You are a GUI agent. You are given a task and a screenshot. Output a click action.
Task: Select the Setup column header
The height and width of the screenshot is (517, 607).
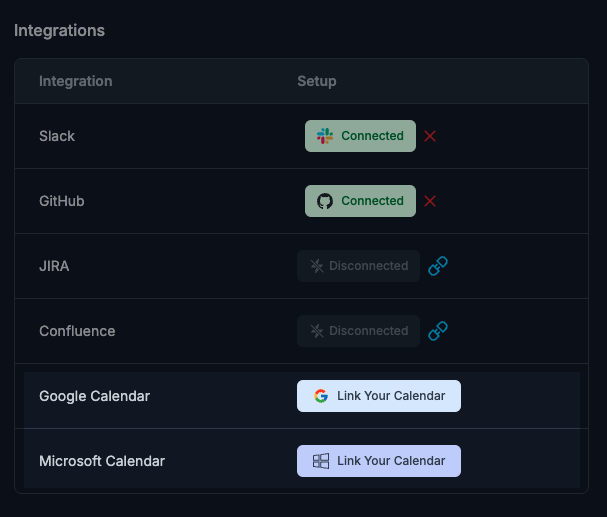click(317, 81)
